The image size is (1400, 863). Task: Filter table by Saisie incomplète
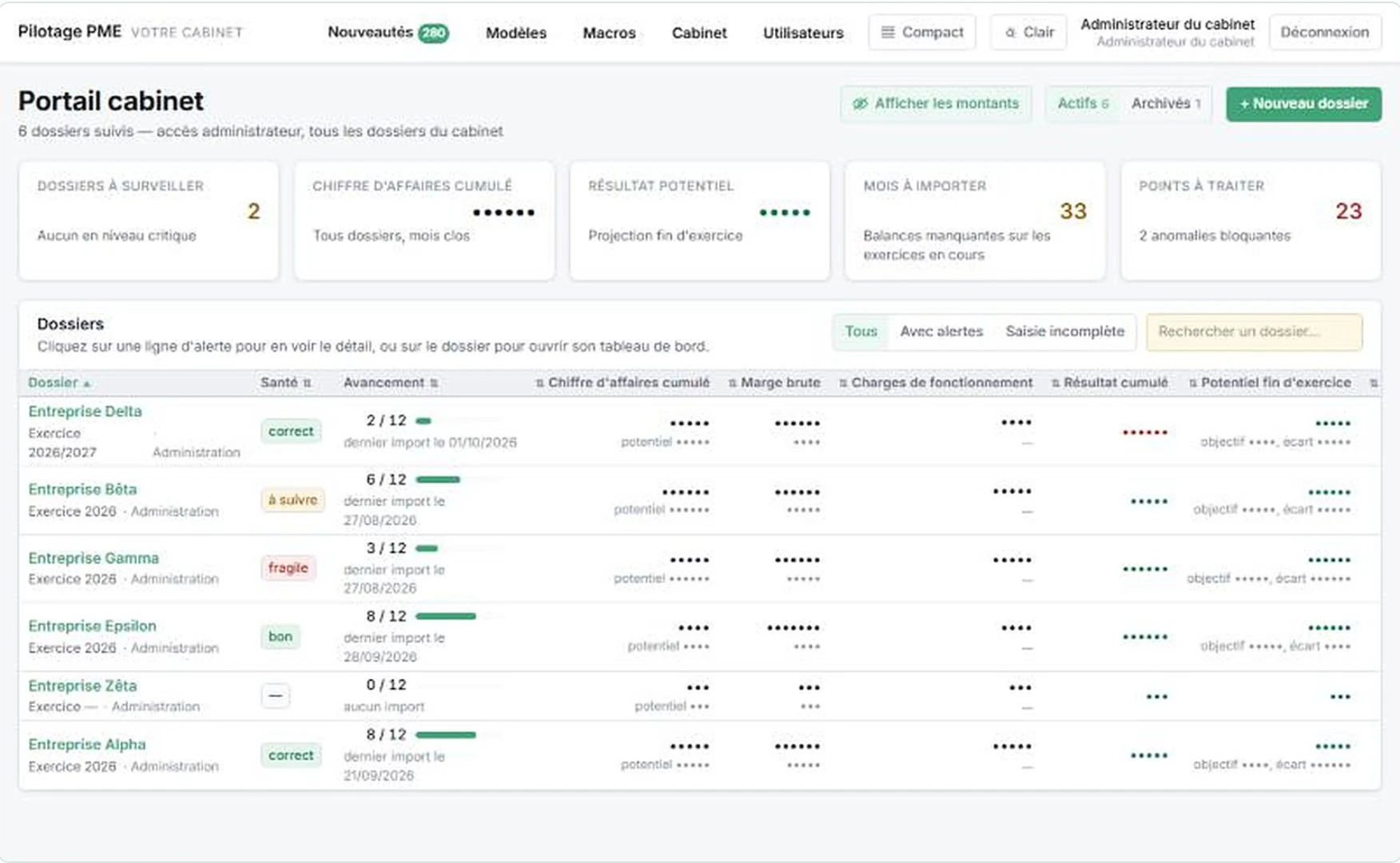(x=1064, y=332)
